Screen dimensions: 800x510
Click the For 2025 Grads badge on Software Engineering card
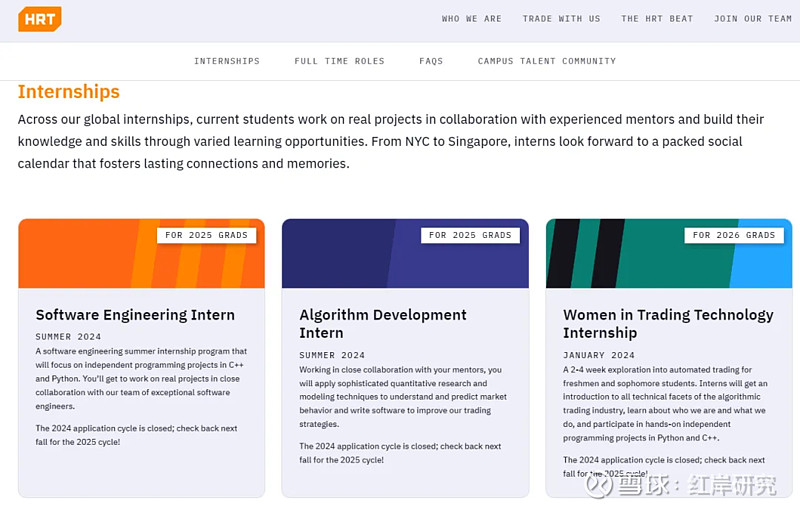pyautogui.click(x=206, y=235)
